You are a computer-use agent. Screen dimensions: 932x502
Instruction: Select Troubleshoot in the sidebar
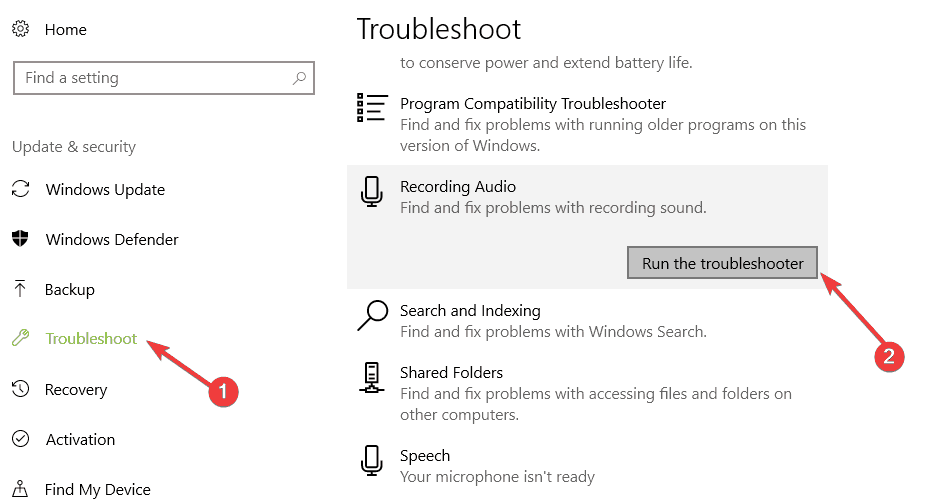[x=91, y=339]
